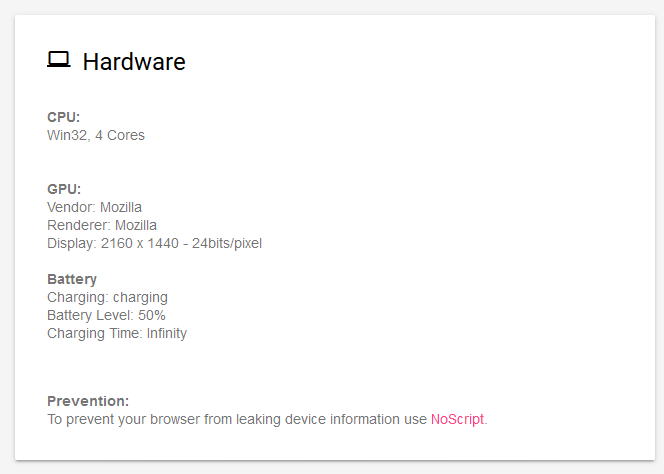Open the NoScript link

point(457,419)
